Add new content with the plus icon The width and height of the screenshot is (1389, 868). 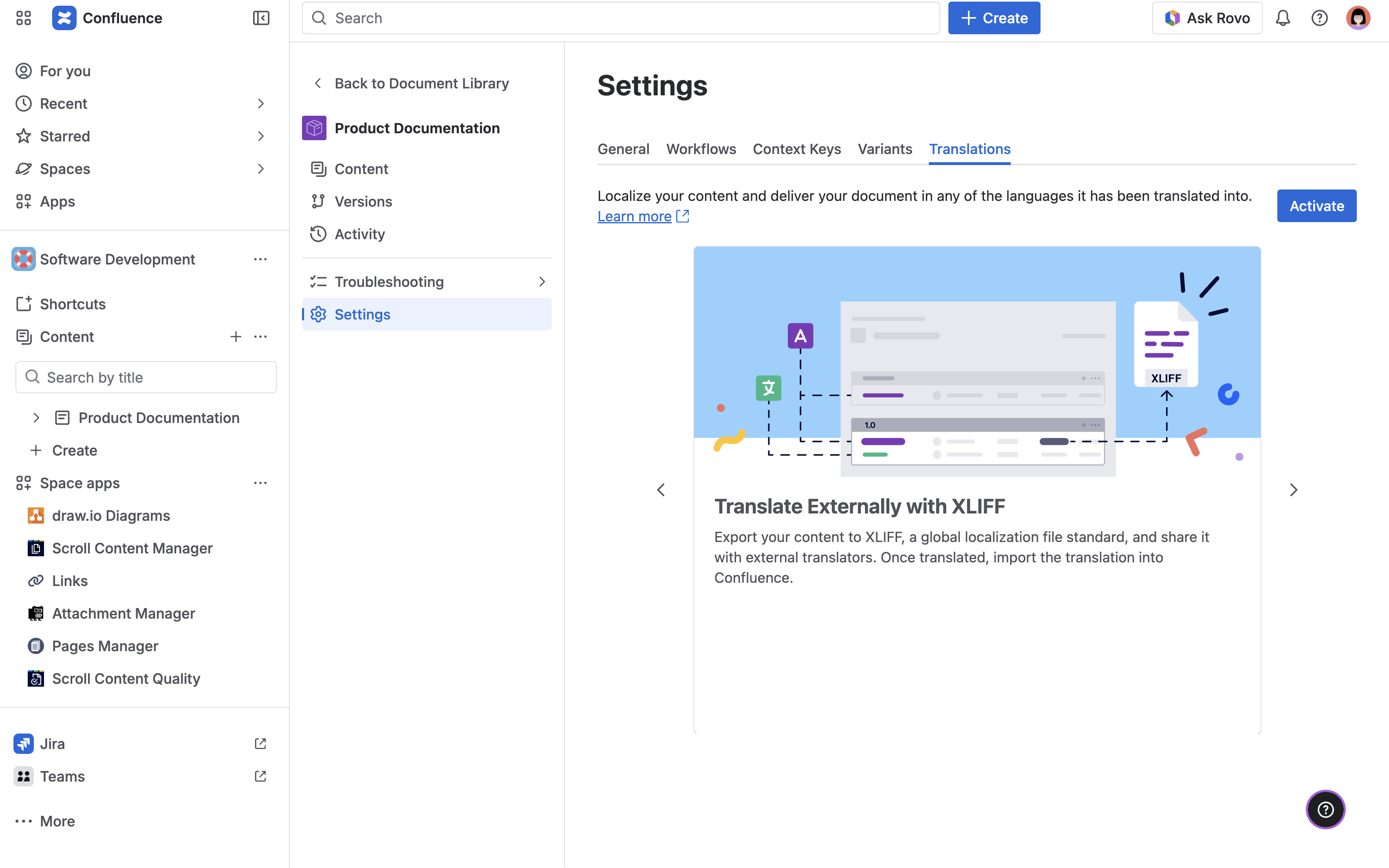[x=235, y=337]
